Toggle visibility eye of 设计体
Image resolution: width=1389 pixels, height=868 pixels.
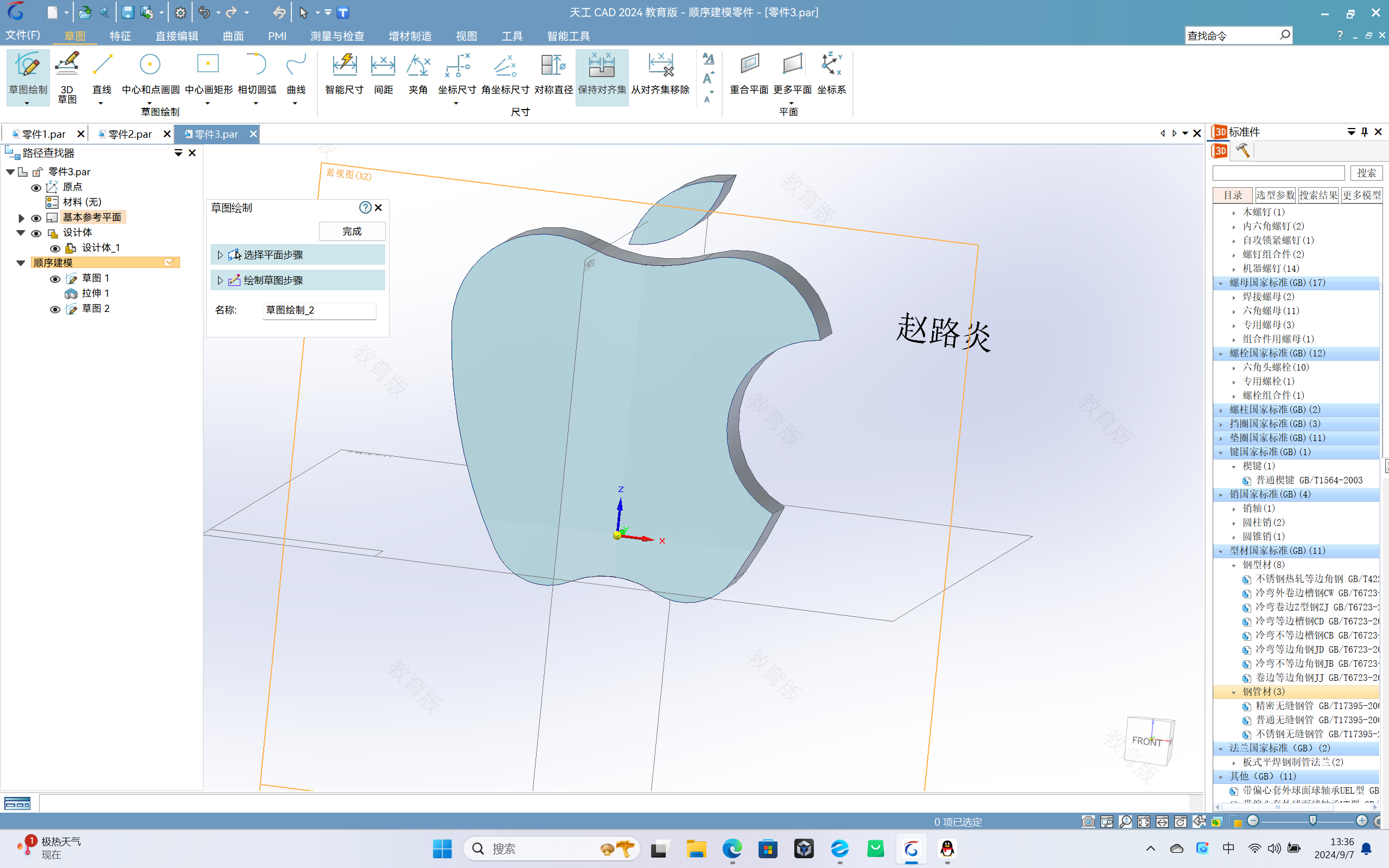36,234
